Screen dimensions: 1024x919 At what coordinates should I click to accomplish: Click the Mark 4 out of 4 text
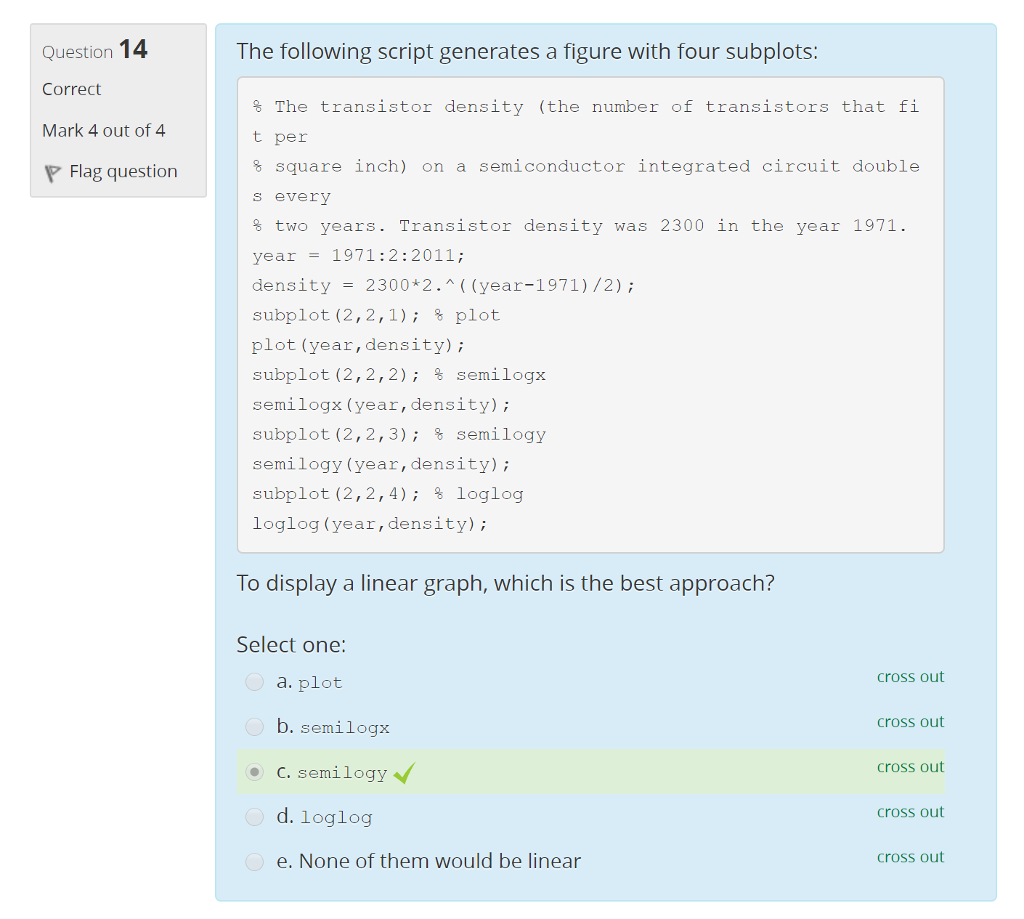(x=103, y=130)
